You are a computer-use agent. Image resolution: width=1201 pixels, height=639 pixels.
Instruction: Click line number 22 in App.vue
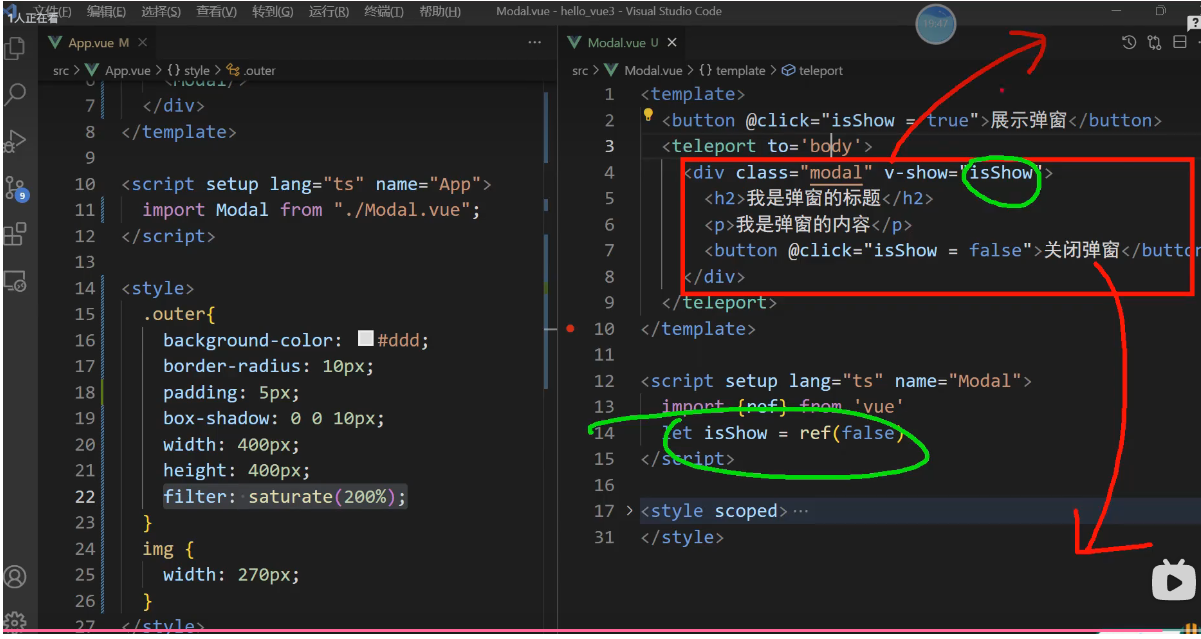pyautogui.click(x=85, y=497)
